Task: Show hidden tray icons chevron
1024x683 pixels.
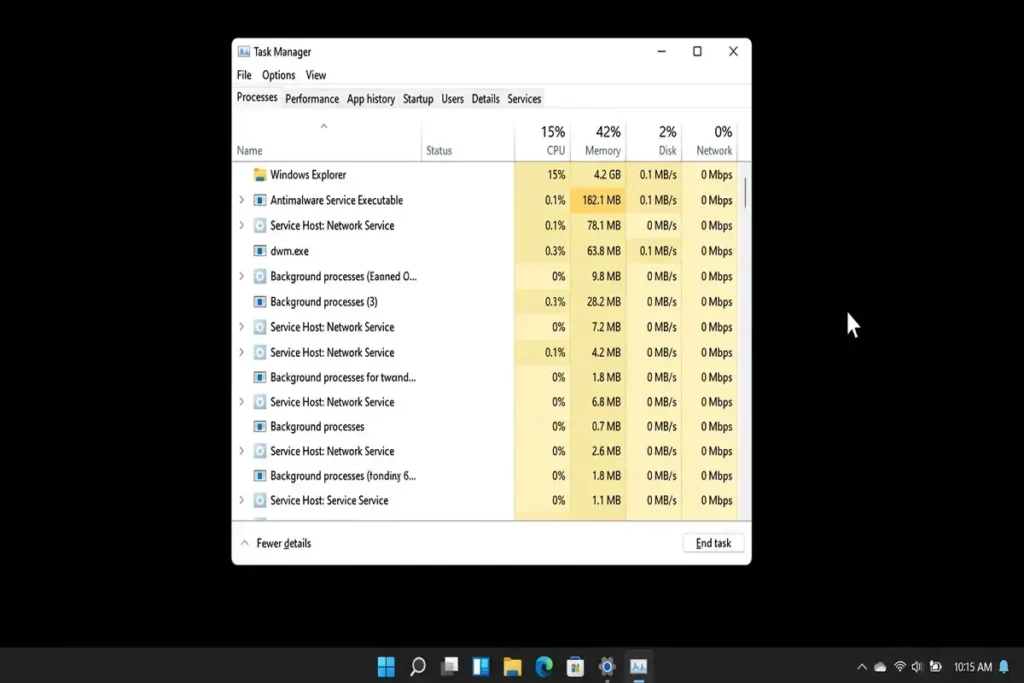Action: (861, 667)
